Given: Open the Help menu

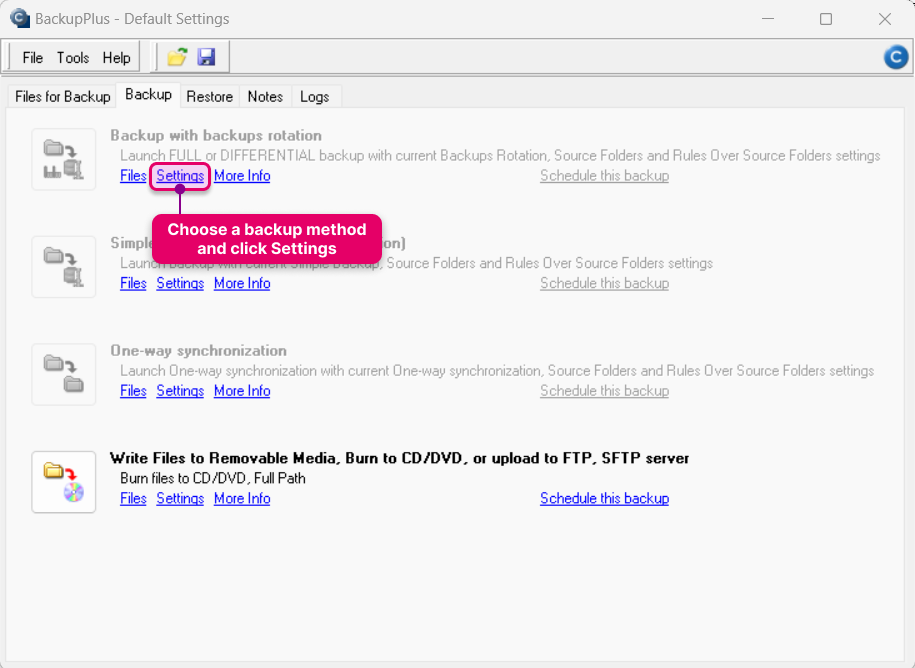Looking at the screenshot, I should pos(117,58).
